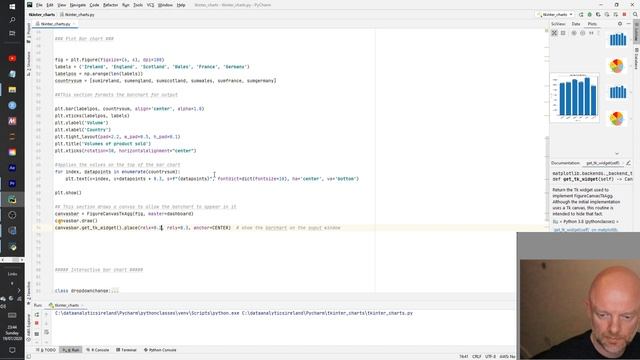Open the Structure tool window sidebar tab
Screen dimensions: 640x360
29,63
